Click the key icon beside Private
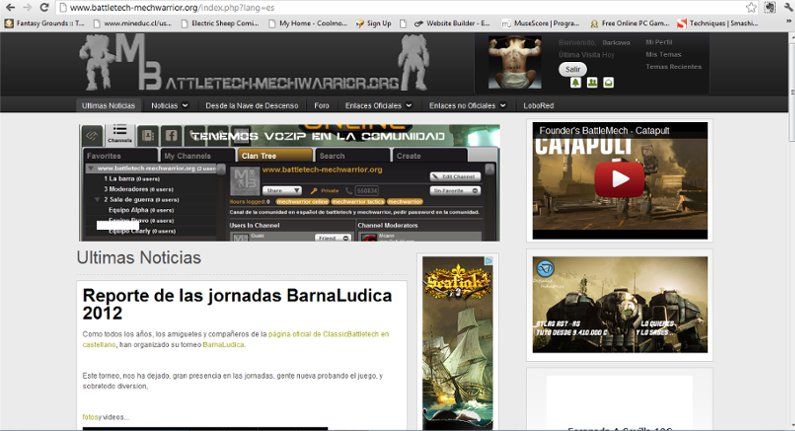 (314, 191)
